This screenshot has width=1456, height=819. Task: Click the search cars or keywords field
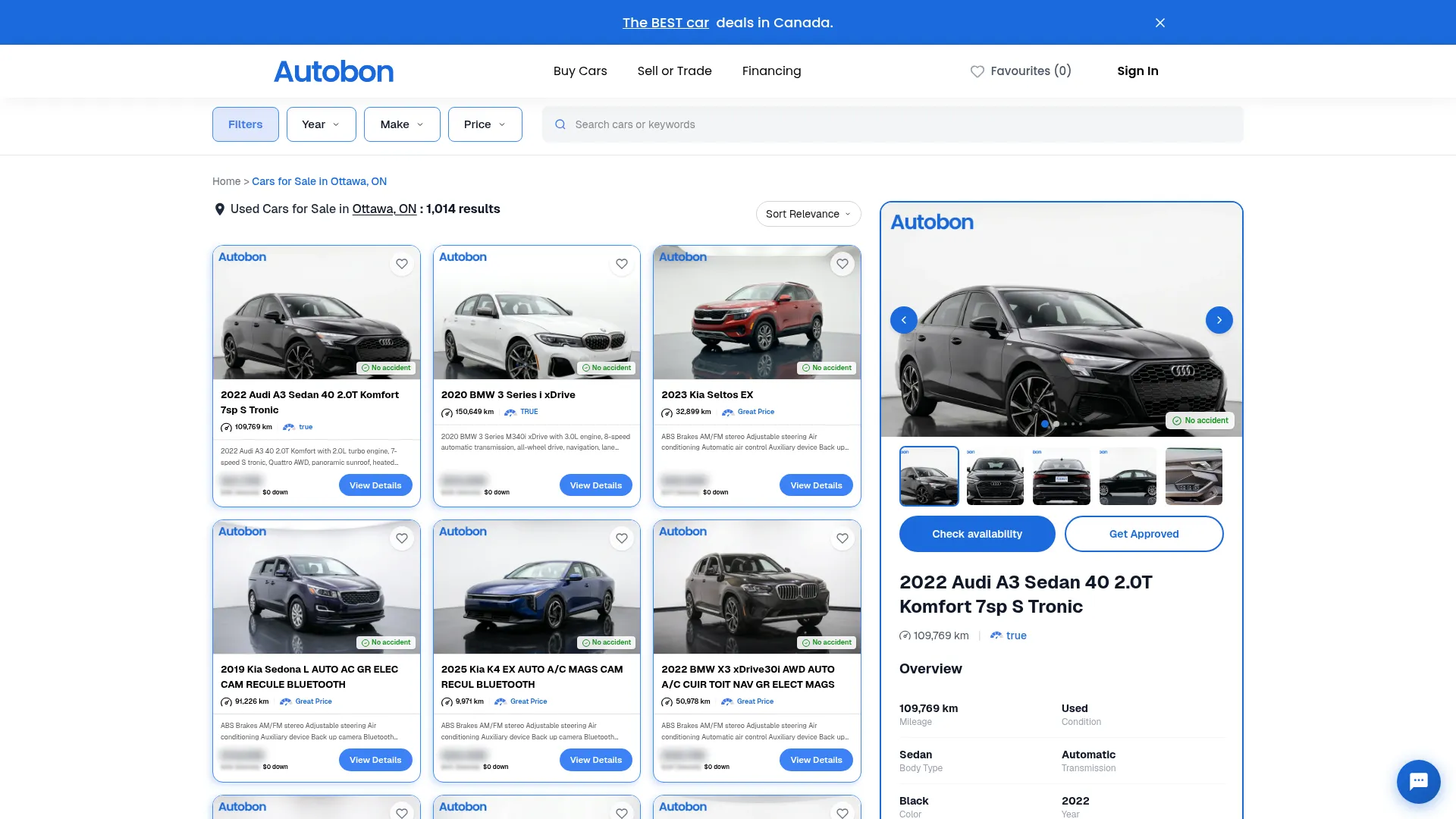click(893, 124)
